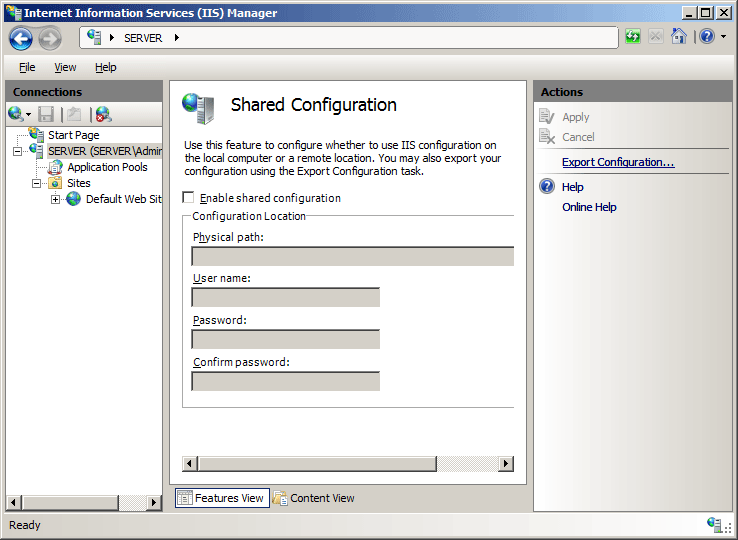Enable shared configuration checkbox
Viewport: 738px width, 540px height.
tap(188, 197)
